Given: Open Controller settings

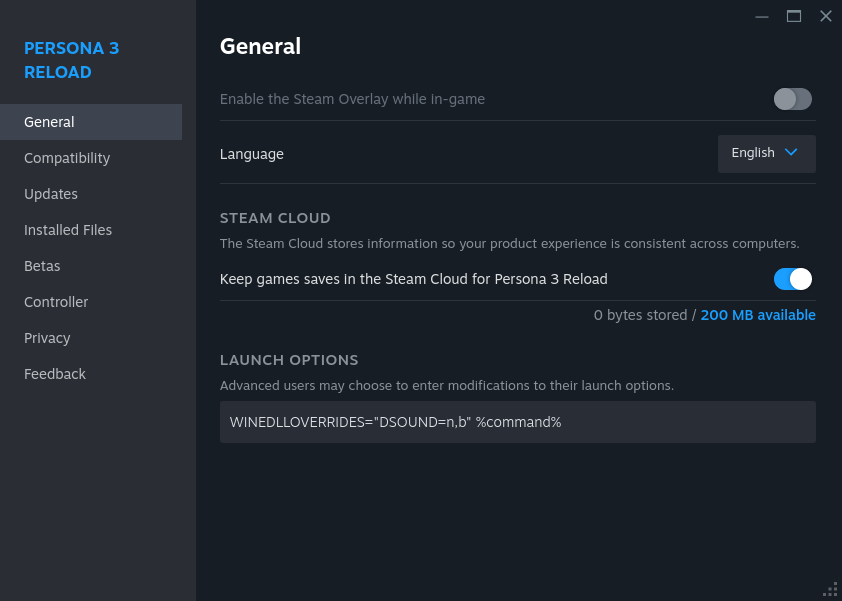Looking at the screenshot, I should 56,302.
